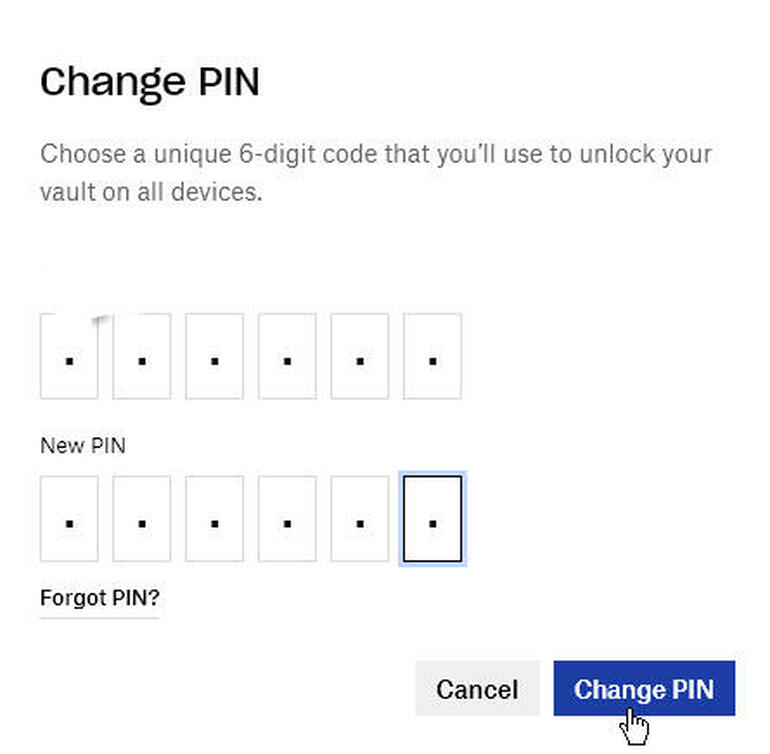Select second digit box under New PIN
770x754 pixels.
[142, 518]
